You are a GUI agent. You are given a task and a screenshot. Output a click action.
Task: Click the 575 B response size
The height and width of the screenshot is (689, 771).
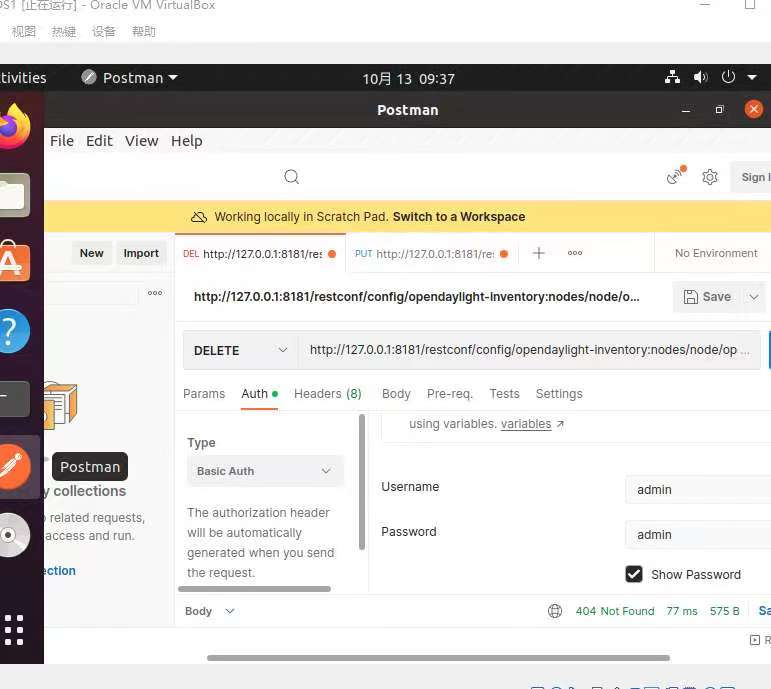click(x=724, y=611)
